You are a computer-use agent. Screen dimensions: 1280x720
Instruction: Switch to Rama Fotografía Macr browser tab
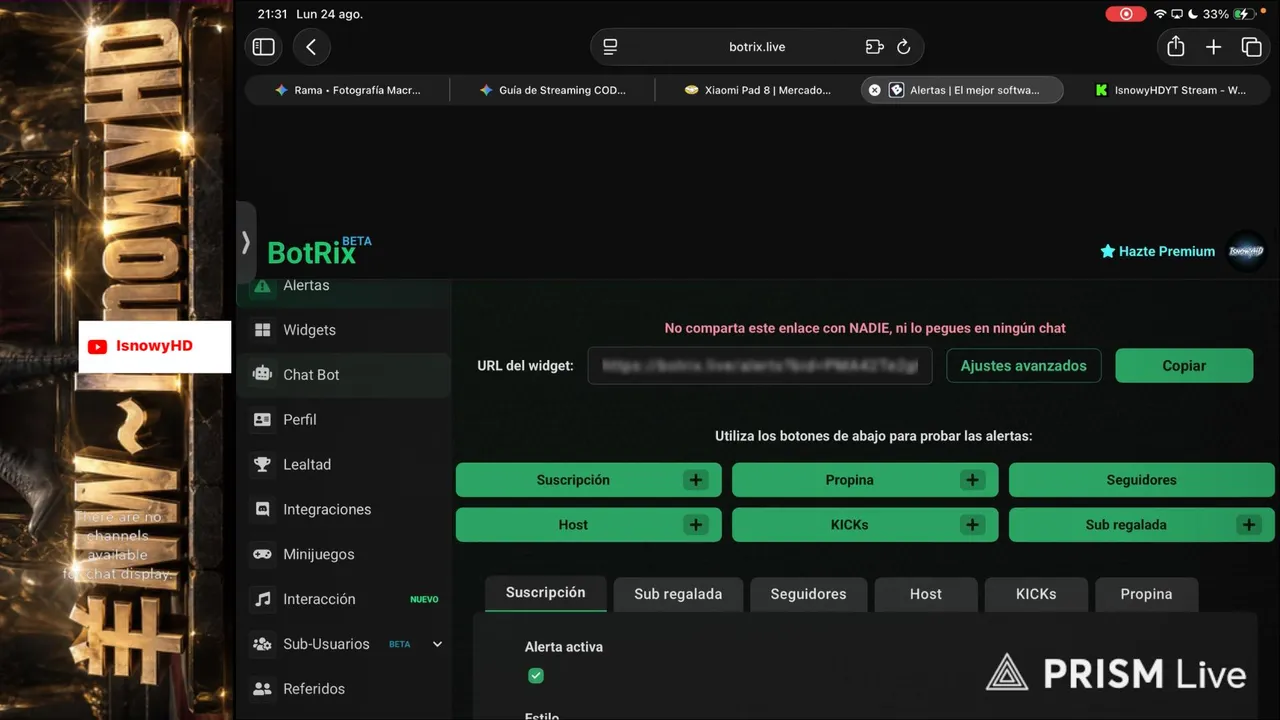[348, 90]
